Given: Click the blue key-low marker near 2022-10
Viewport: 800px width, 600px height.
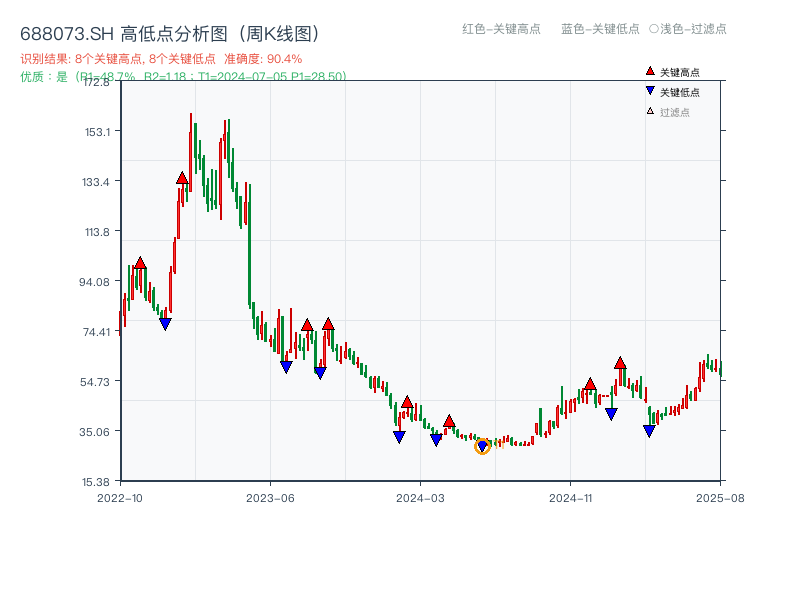Looking at the screenshot, I should (x=165, y=322).
